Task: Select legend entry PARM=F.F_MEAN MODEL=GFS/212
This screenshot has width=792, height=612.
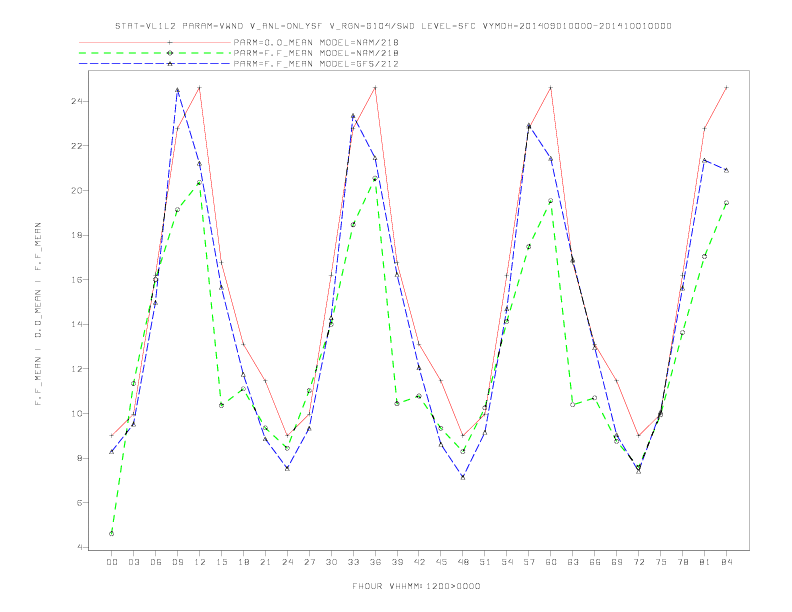Action: [316, 64]
